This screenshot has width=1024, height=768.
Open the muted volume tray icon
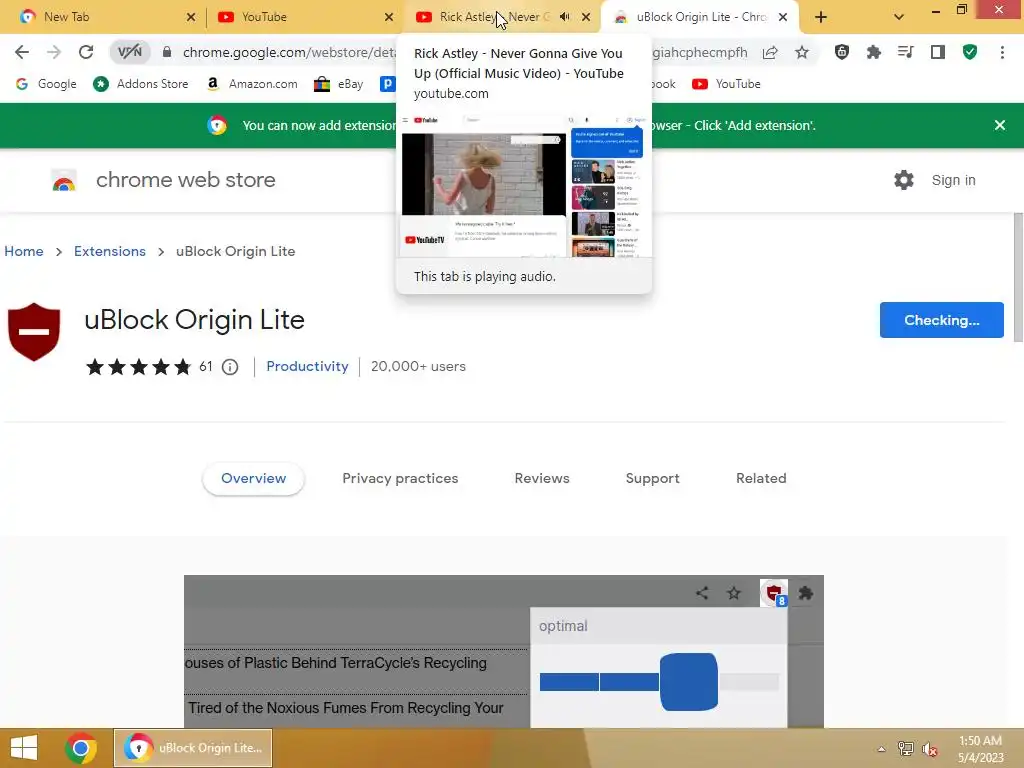click(x=930, y=749)
